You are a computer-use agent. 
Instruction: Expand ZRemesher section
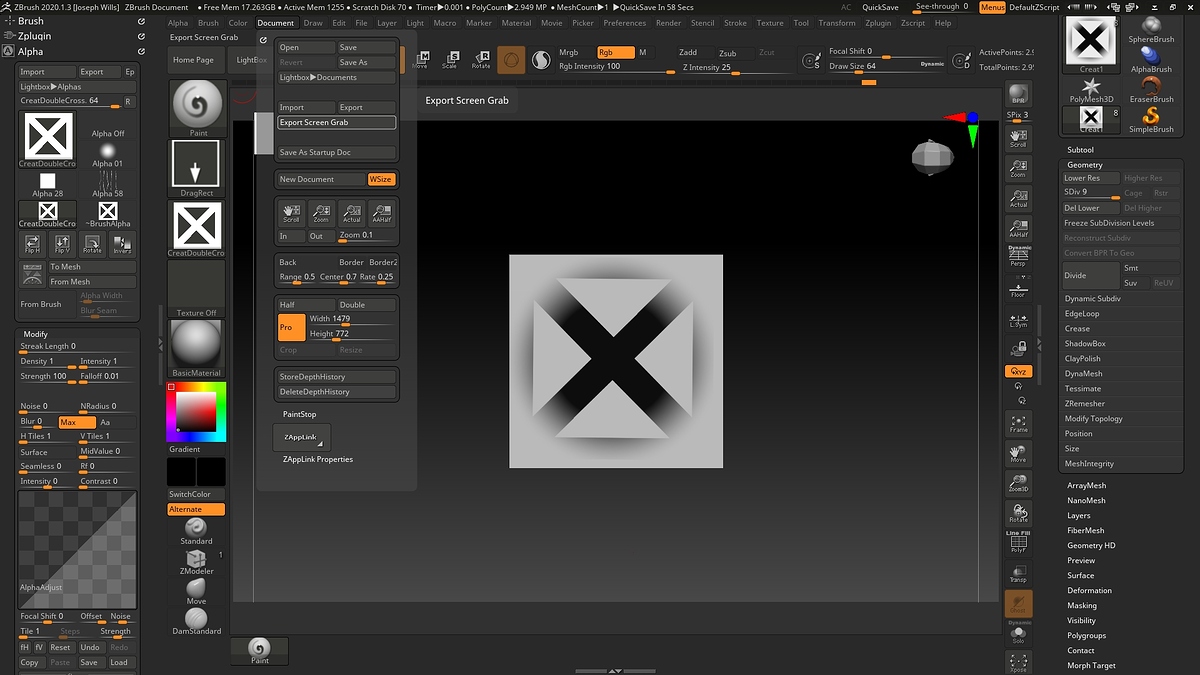pyautogui.click(x=1085, y=403)
